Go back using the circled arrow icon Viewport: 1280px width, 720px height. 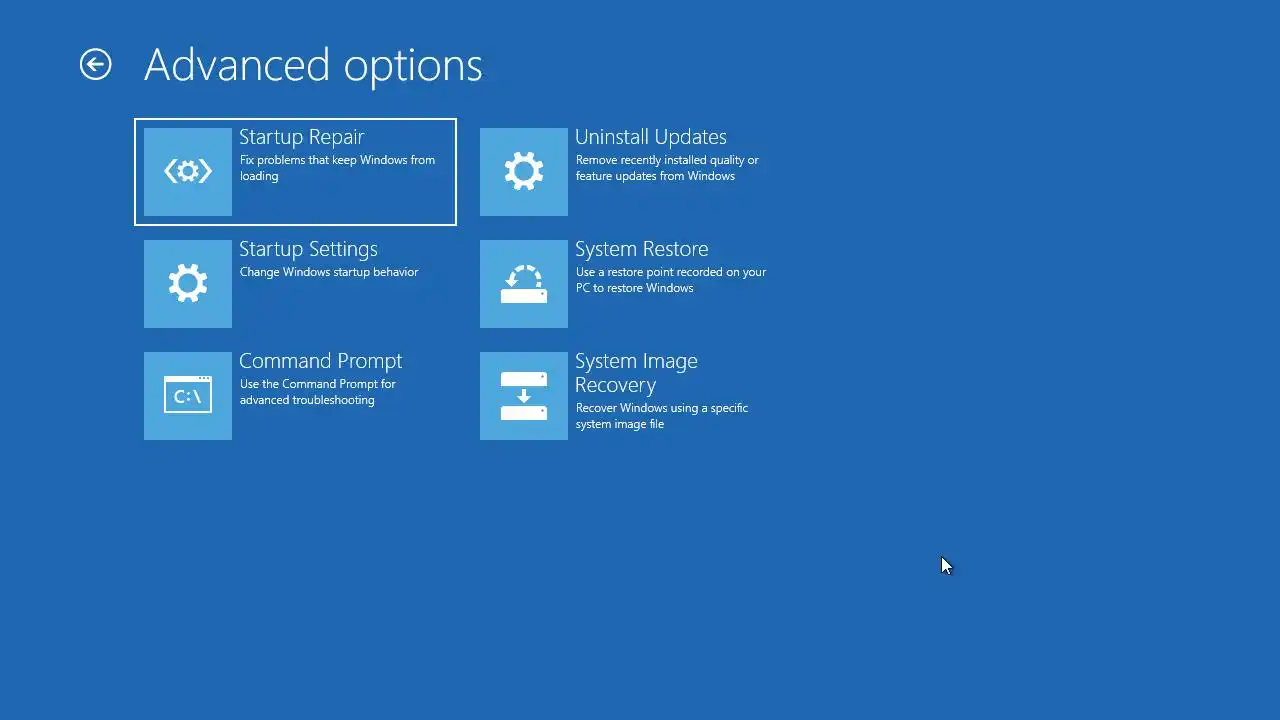click(96, 65)
